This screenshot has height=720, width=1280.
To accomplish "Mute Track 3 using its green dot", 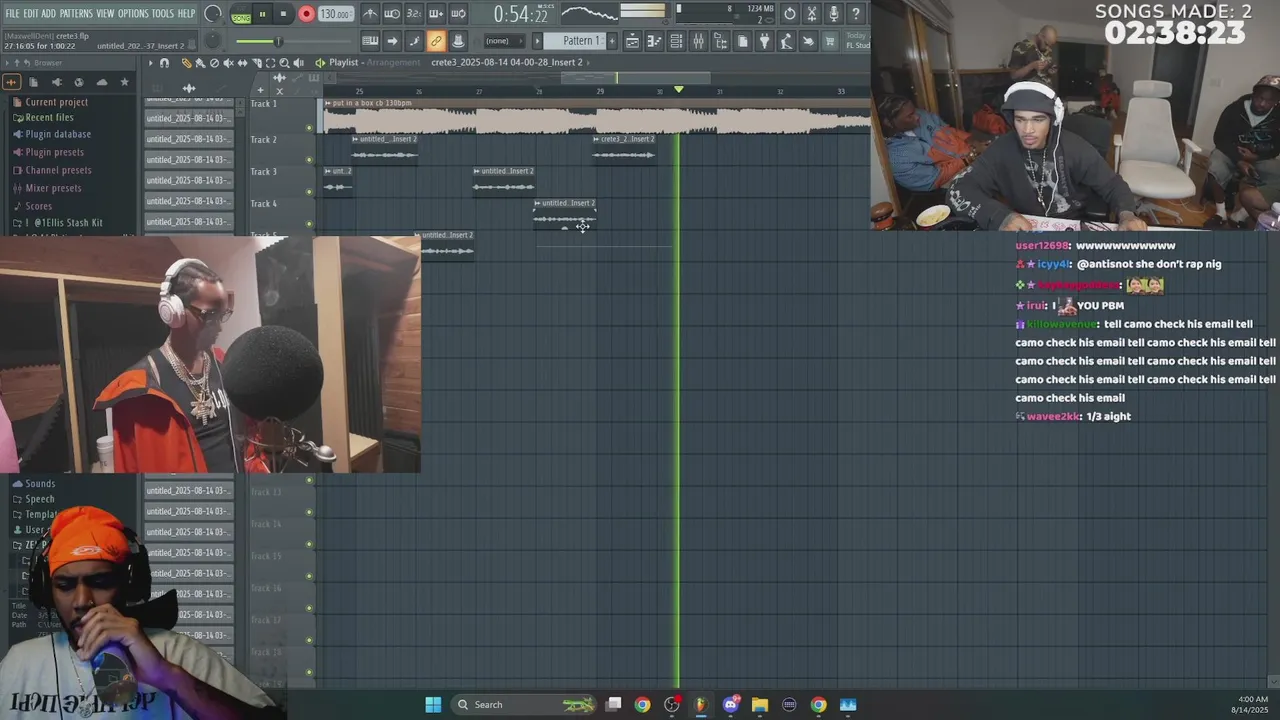I will (309, 192).
